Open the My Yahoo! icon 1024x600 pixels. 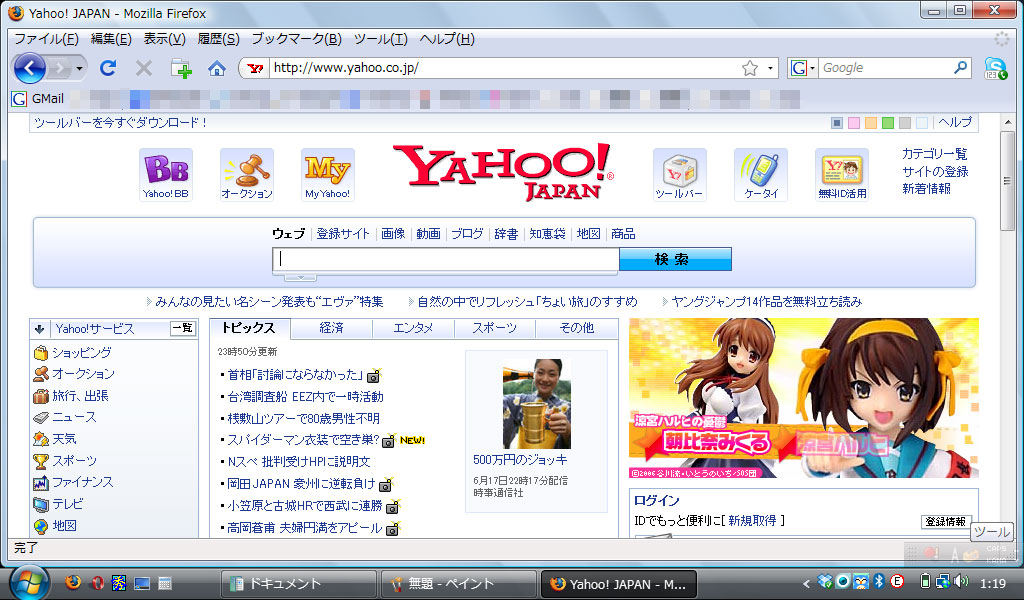coord(328,174)
